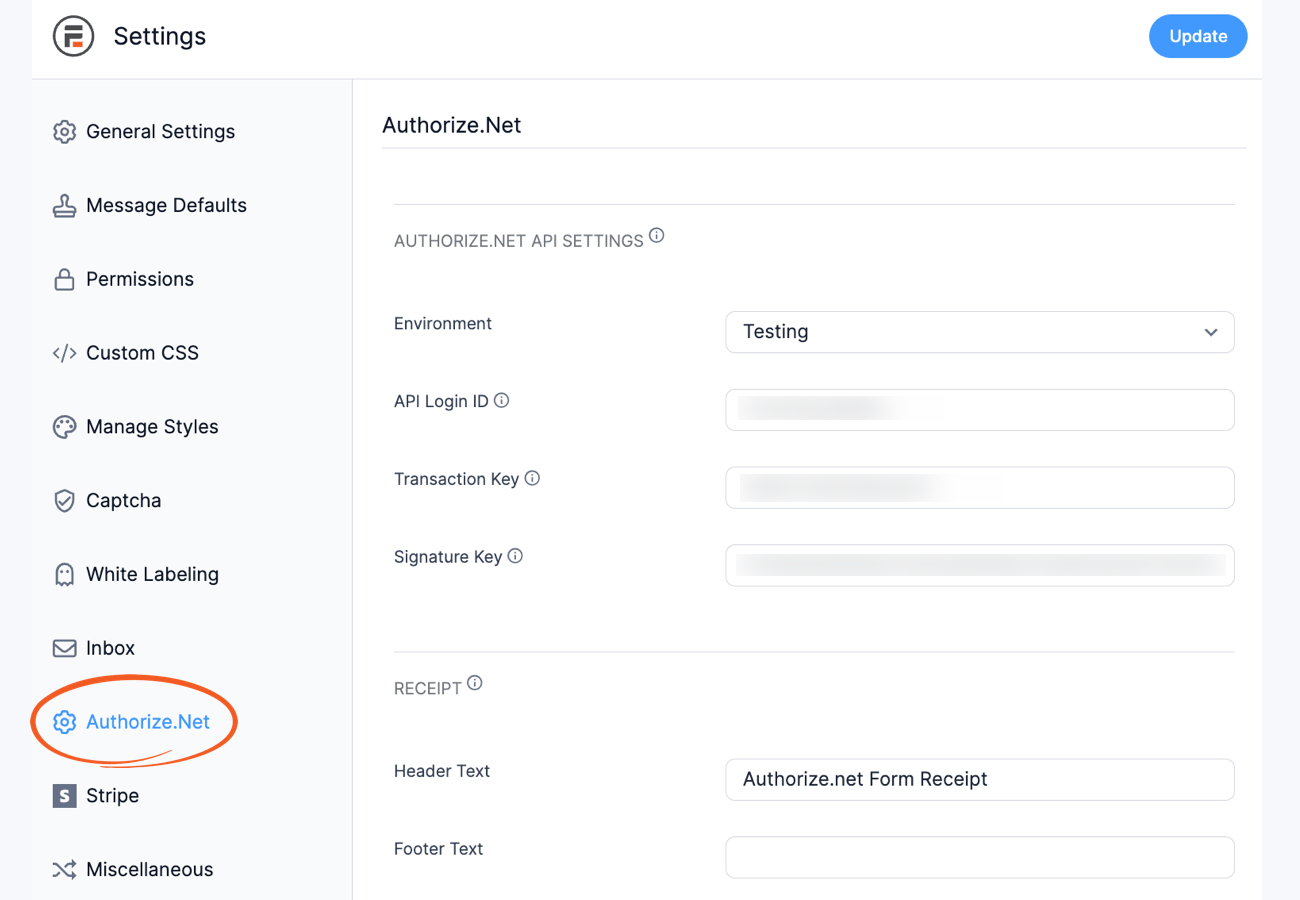Click the Inbox envelope icon
The image size is (1300, 900).
click(64, 648)
